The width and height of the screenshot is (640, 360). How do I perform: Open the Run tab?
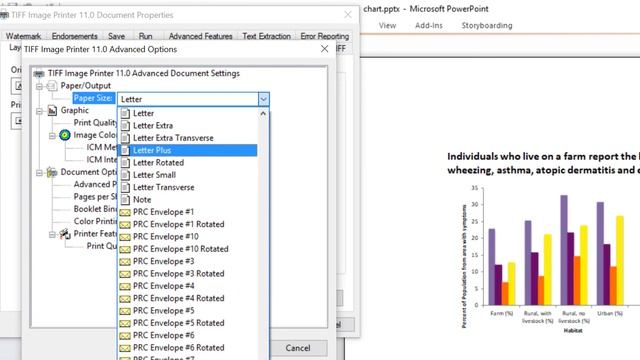click(145, 36)
